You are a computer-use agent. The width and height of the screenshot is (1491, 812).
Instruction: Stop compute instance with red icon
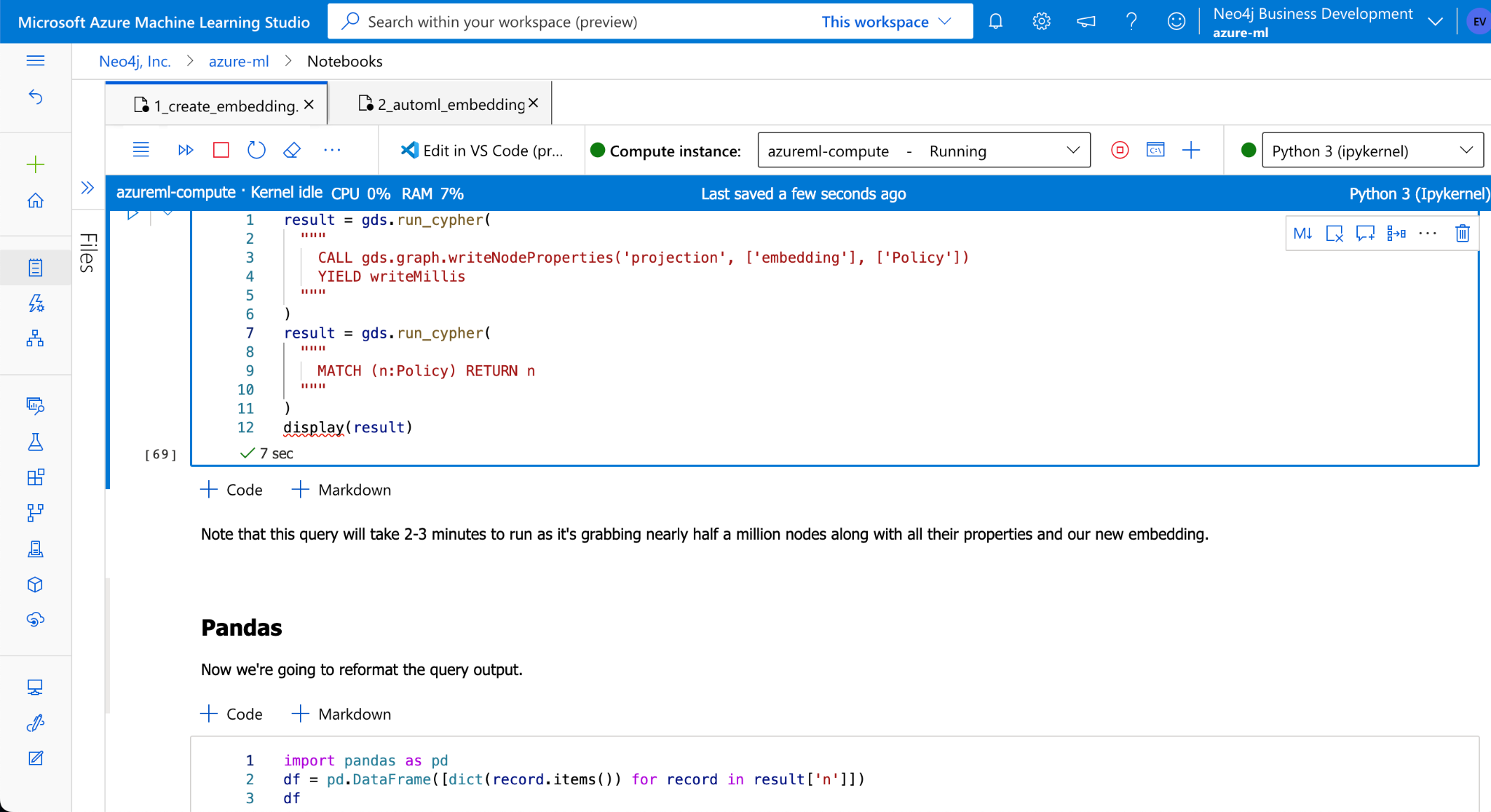pyautogui.click(x=1120, y=150)
